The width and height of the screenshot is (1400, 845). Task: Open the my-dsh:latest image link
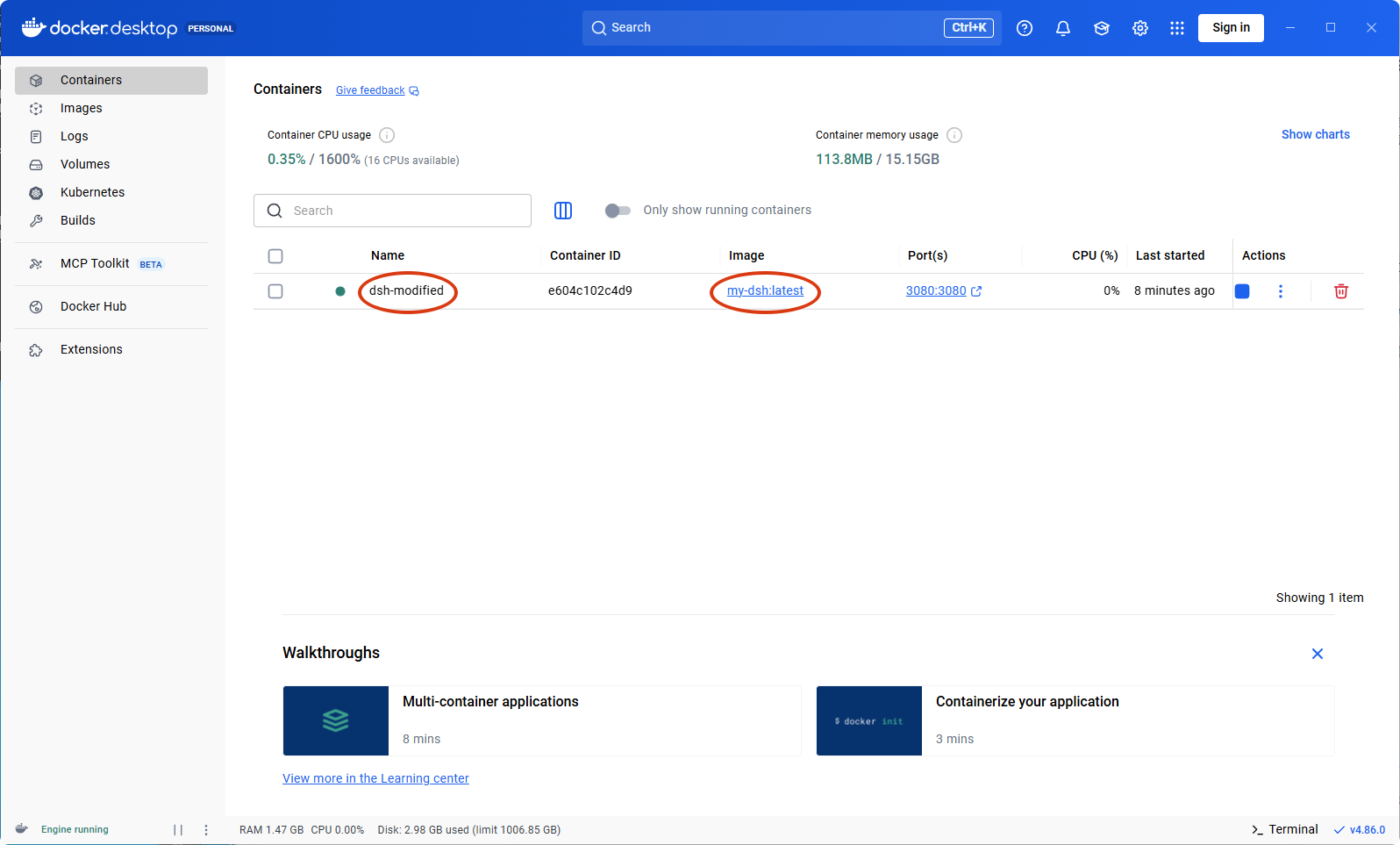point(765,290)
